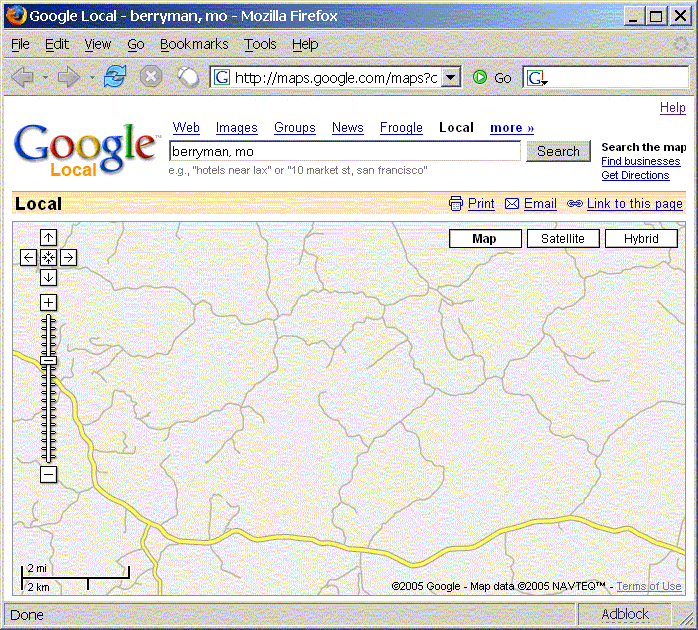Viewport: 698px width, 630px height.
Task: Click the berryman, mo search field
Action: [x=345, y=151]
